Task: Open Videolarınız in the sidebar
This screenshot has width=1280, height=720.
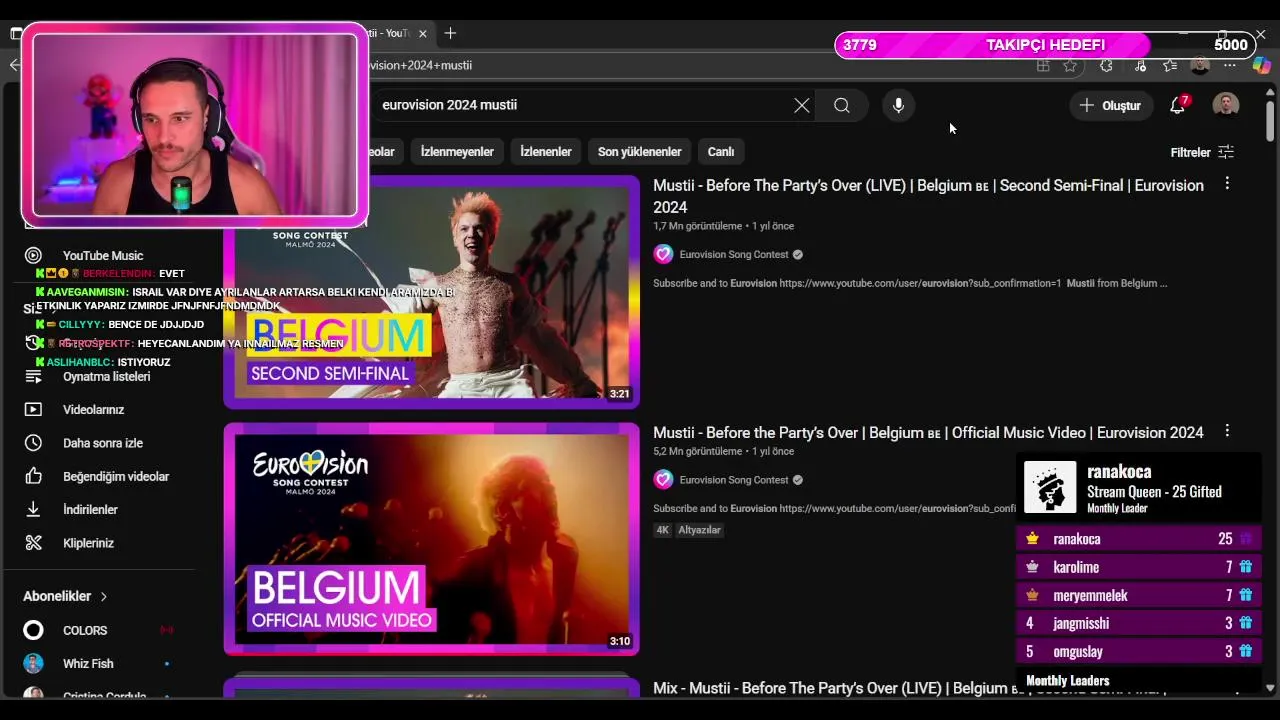Action: click(x=93, y=410)
